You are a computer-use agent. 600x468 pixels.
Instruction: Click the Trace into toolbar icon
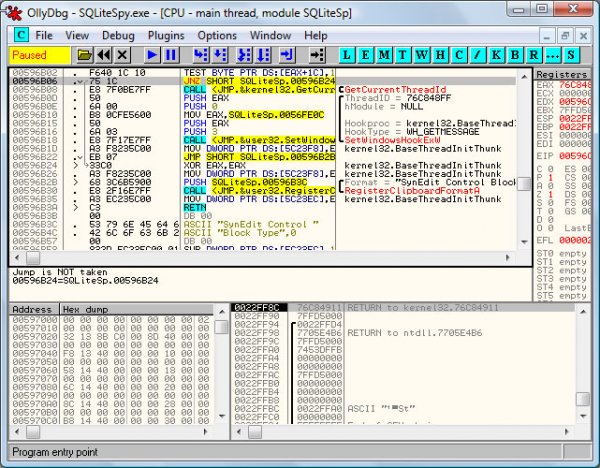[244, 55]
